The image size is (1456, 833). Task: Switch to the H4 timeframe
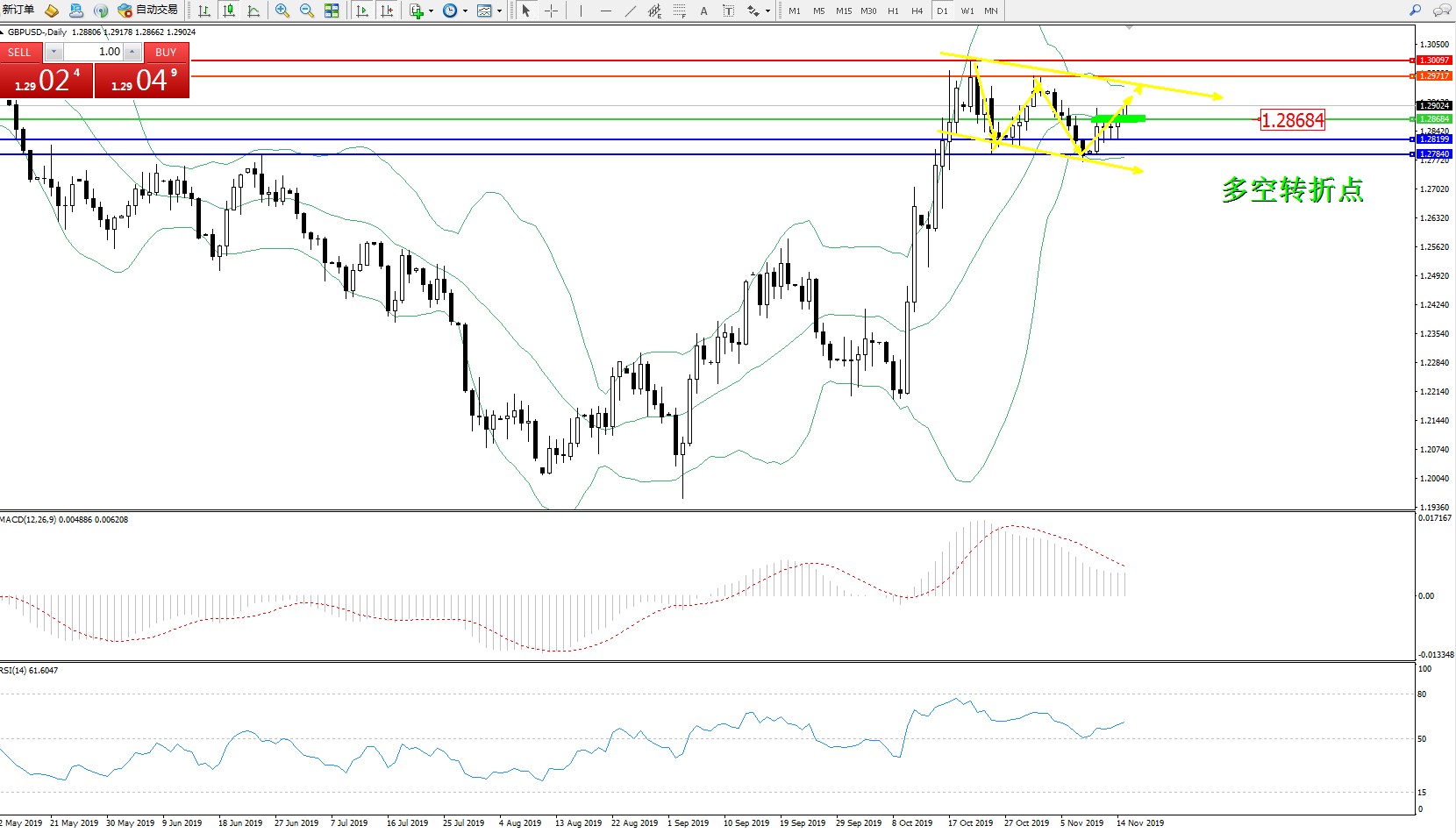(x=917, y=11)
